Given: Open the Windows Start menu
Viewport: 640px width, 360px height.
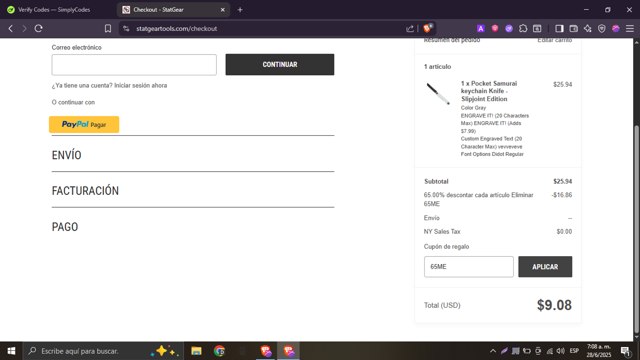Looking at the screenshot, I should click(x=11, y=351).
